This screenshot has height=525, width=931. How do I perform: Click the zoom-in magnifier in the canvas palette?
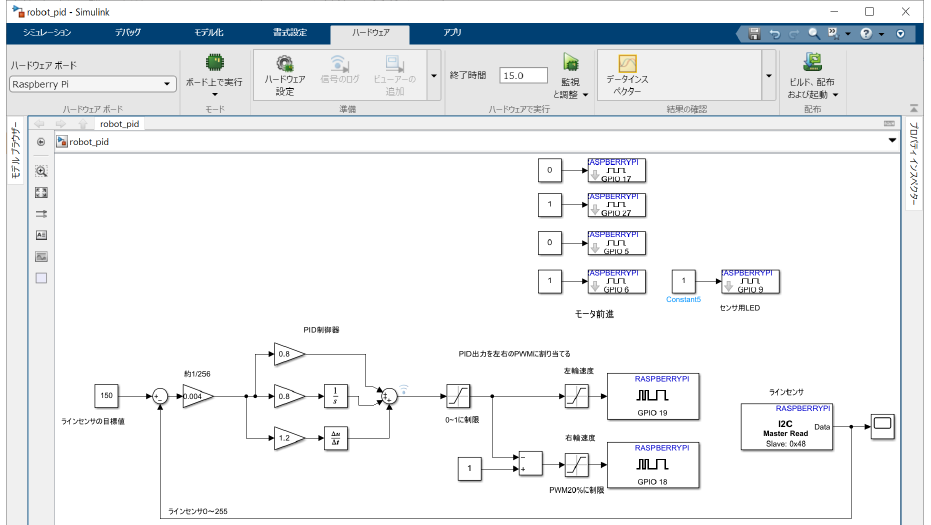[41, 171]
